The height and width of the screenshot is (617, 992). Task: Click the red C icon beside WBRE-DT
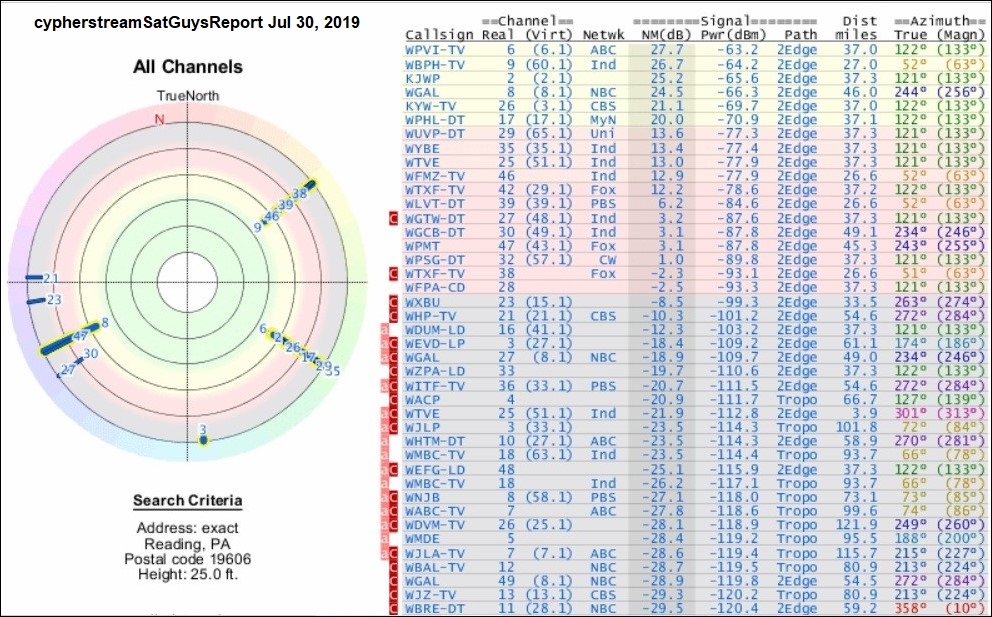tap(393, 609)
